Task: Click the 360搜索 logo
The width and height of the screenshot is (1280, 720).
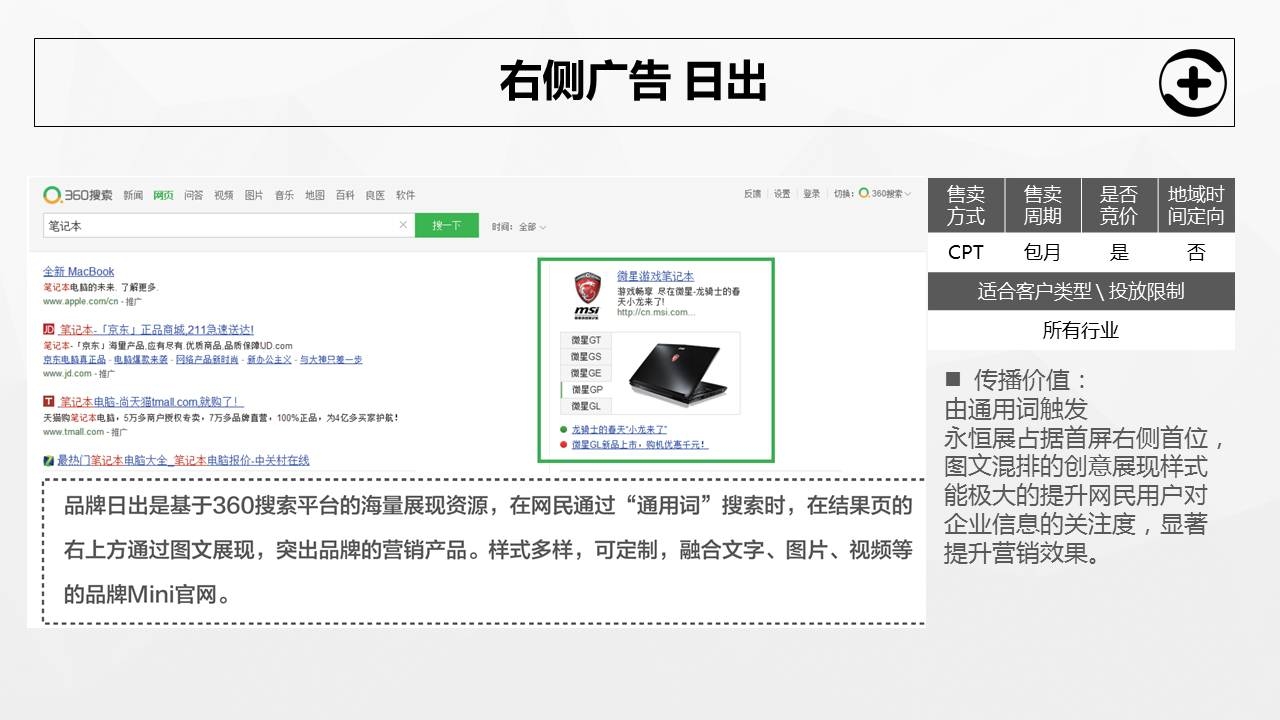Action: click(78, 194)
